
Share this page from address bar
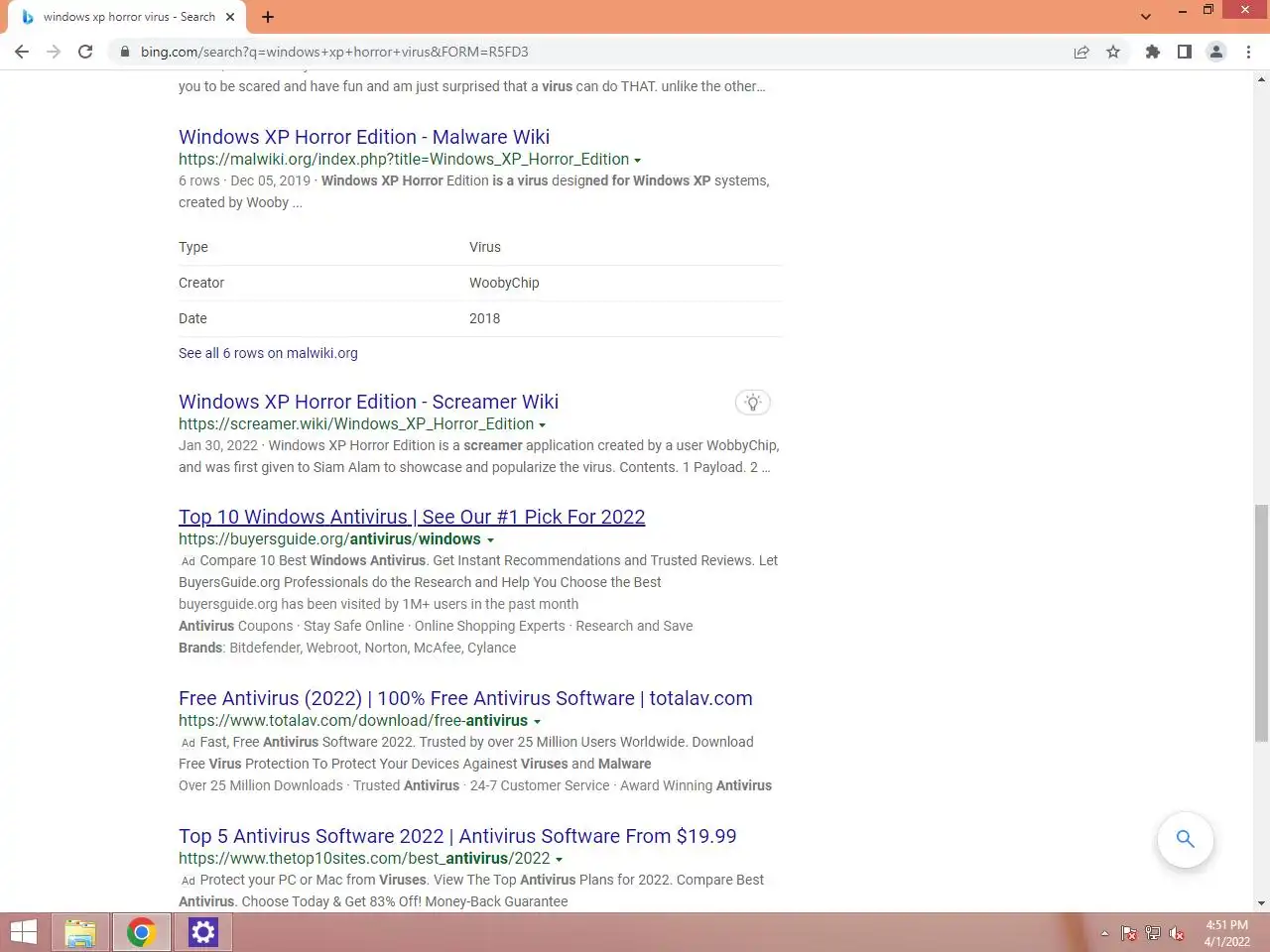pos(1081,52)
